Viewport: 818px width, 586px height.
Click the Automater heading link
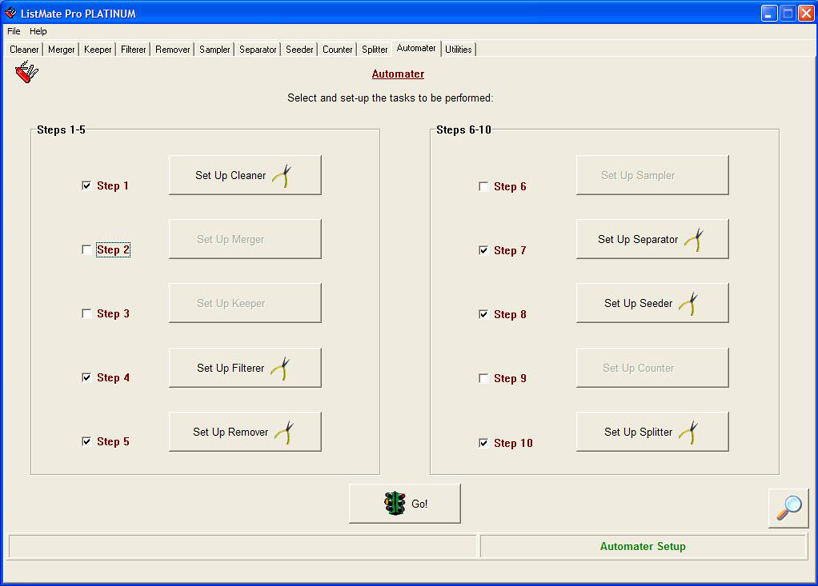[x=398, y=74]
